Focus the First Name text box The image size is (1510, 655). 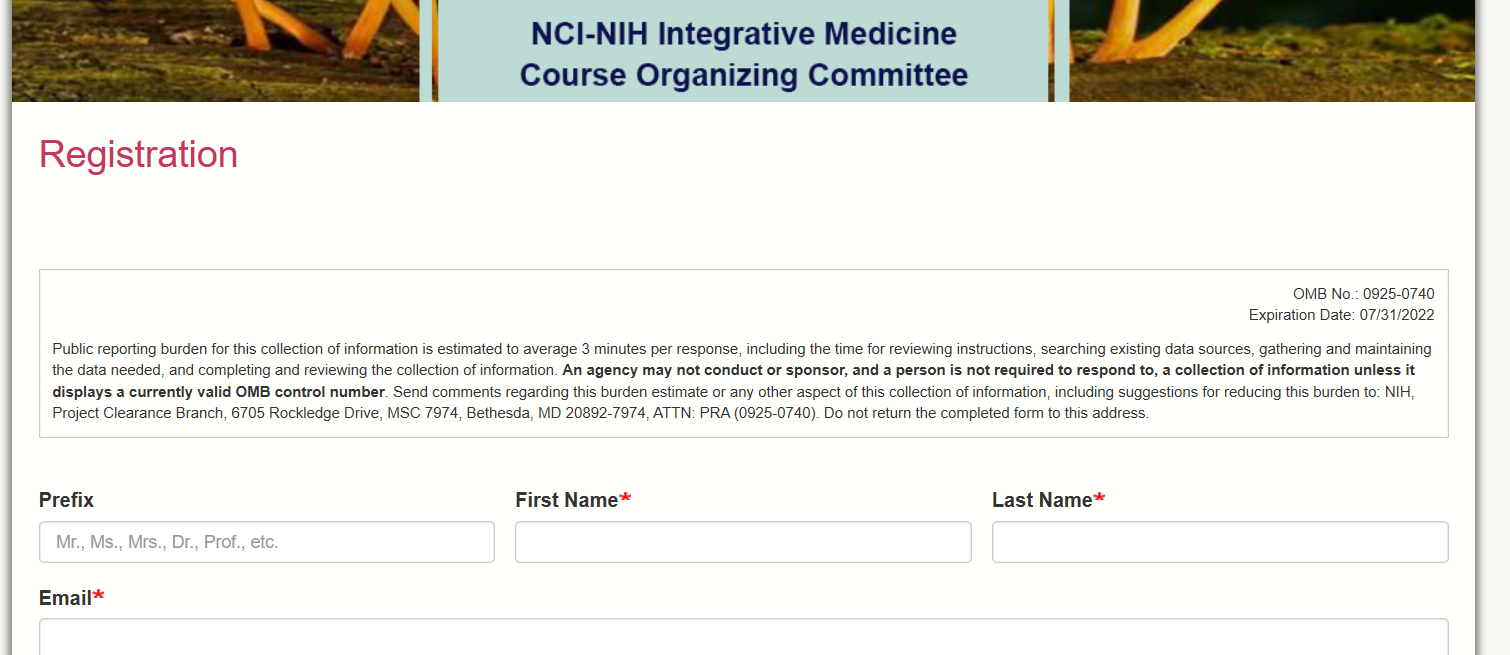click(x=742, y=542)
